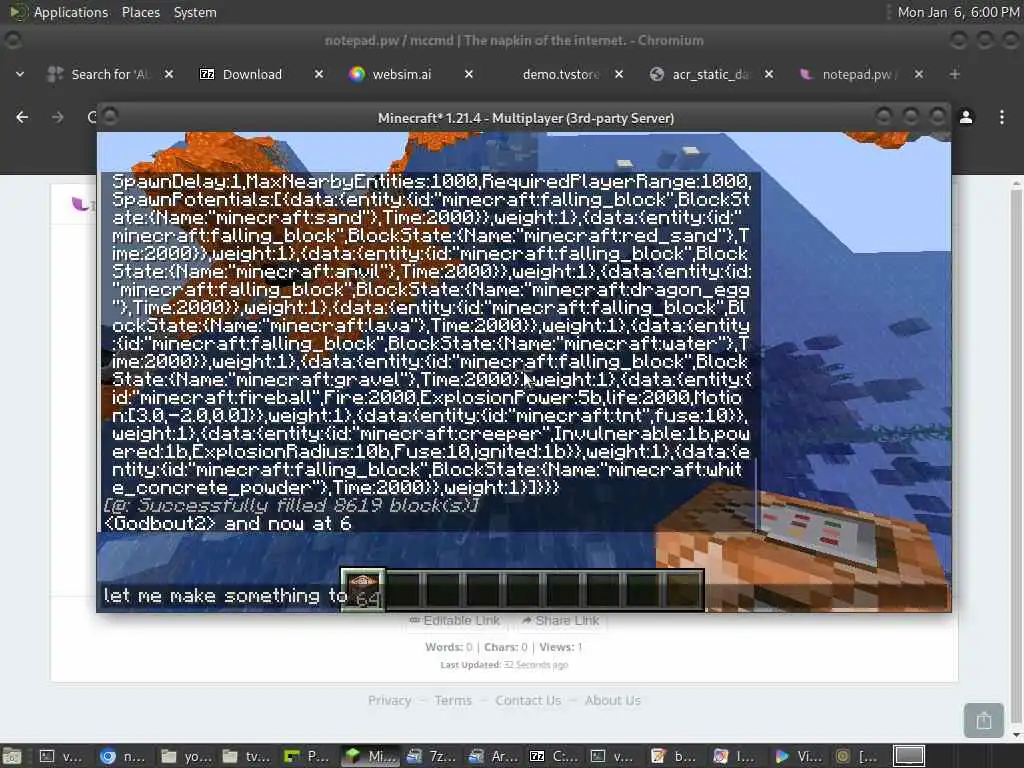This screenshot has width=1024, height=768.
Task: Close the websim.ai tab
Action: click(469, 74)
